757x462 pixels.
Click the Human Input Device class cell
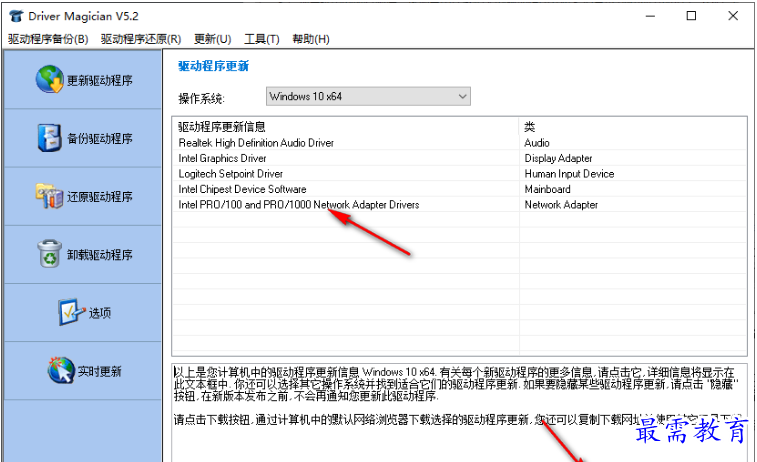click(569, 174)
